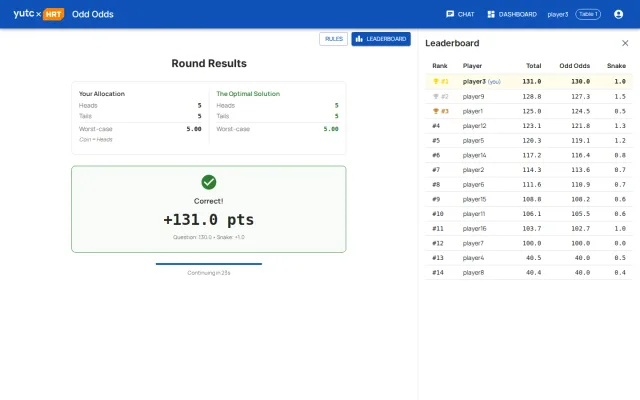Screen dimensions: 640x400
Task: Select player1 in leaderboard
Action: (529, 111)
